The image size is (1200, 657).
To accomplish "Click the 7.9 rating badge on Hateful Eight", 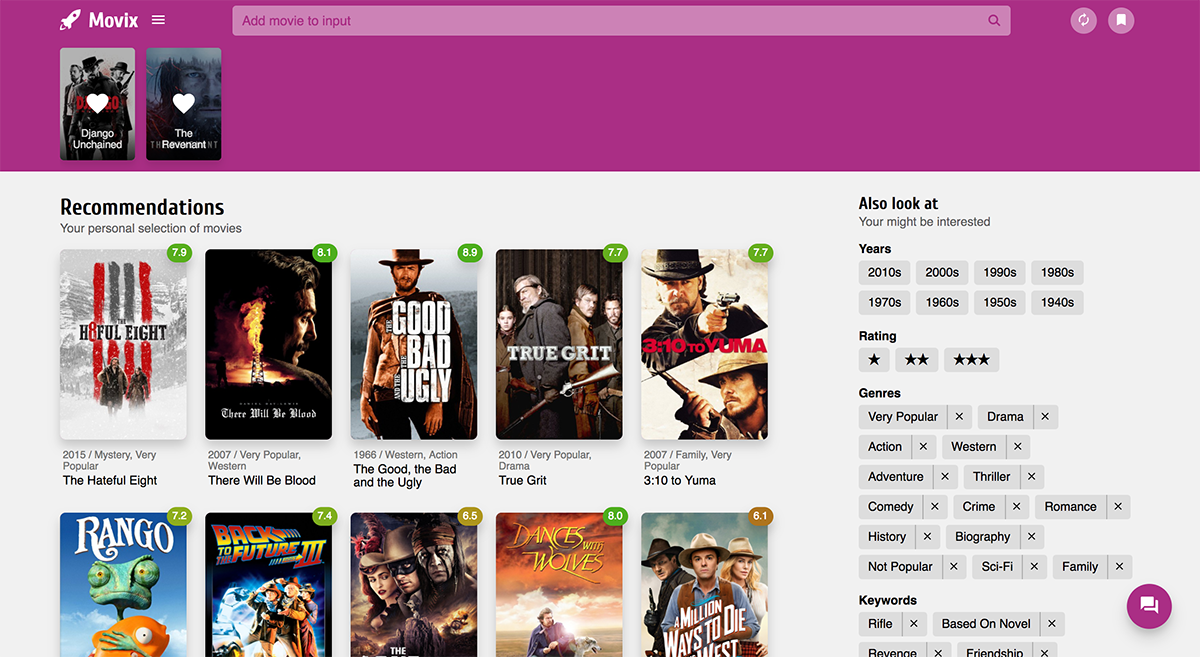I will [x=179, y=253].
